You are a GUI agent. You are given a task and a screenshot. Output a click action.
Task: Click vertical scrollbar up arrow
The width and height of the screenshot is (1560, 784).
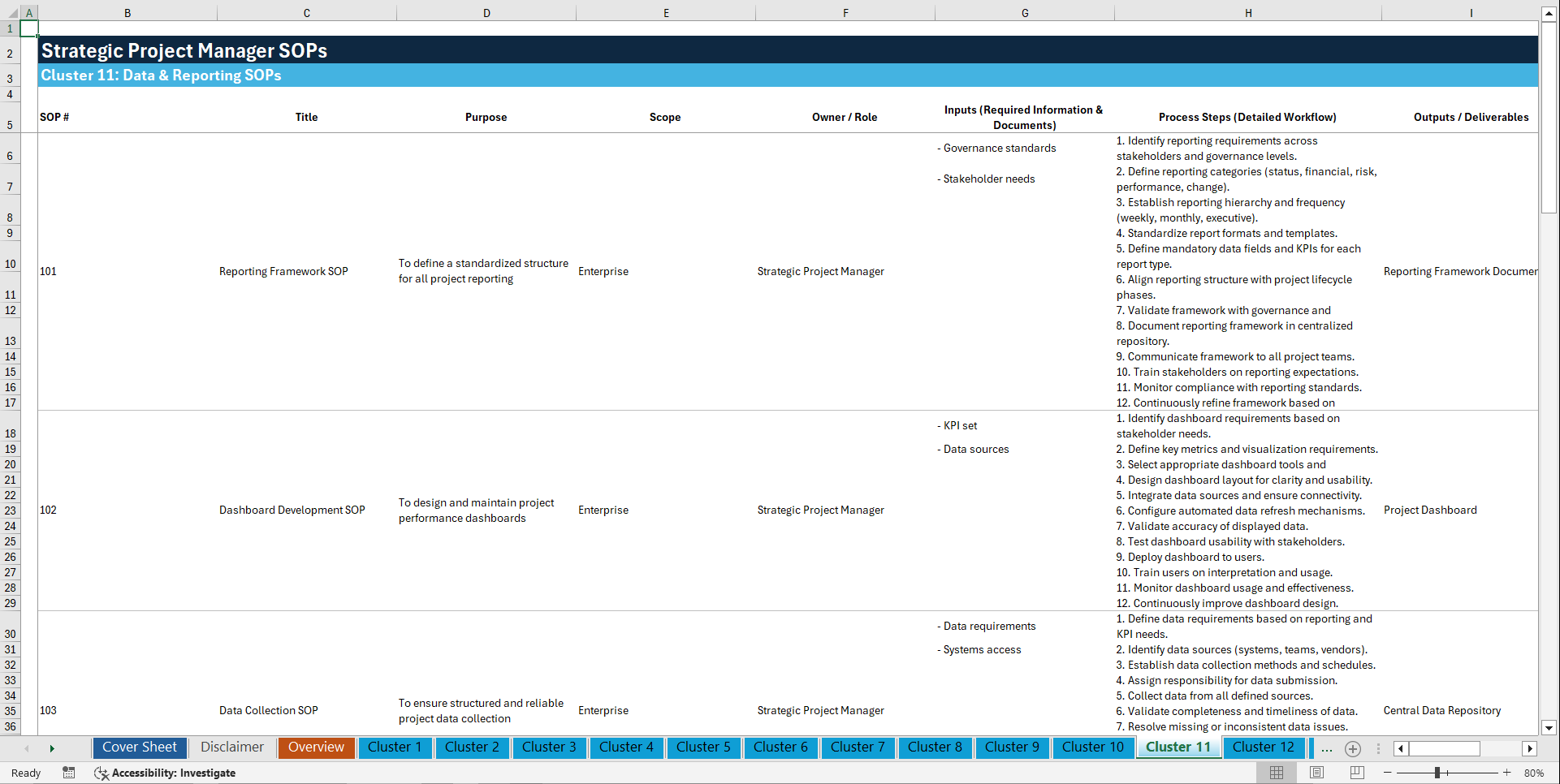[x=1549, y=14]
